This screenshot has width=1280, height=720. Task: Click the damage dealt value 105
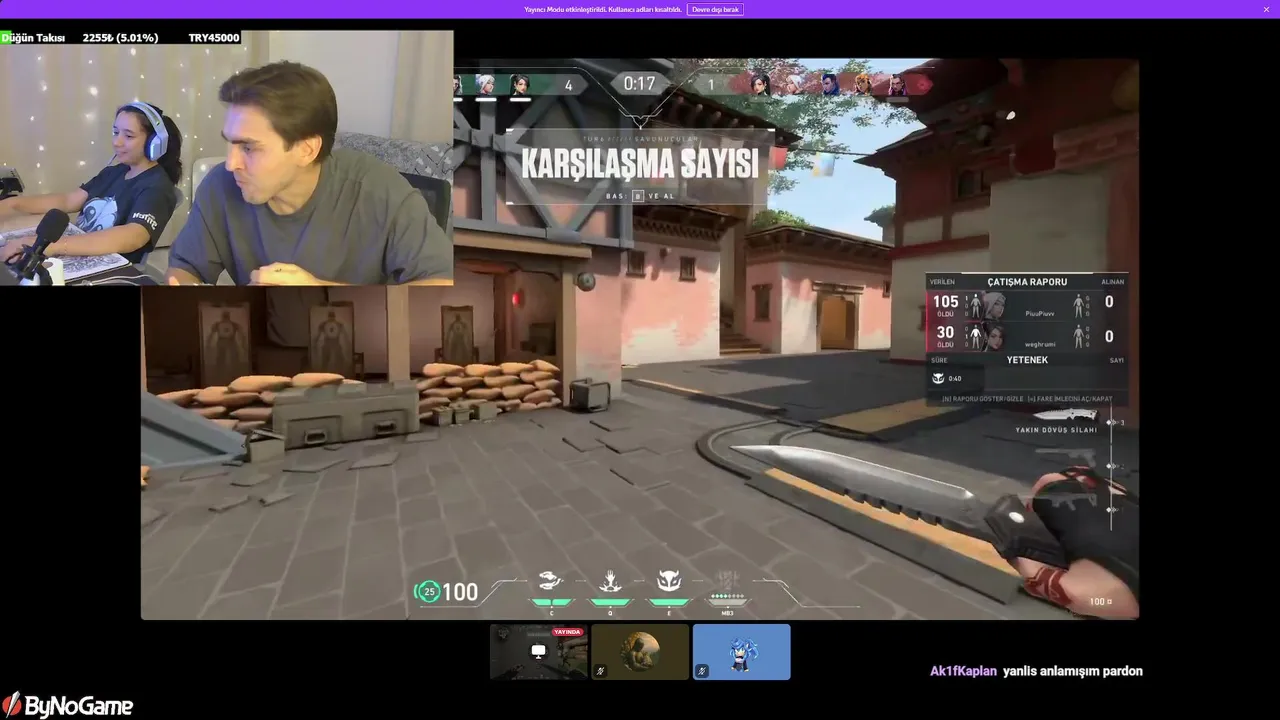(946, 301)
